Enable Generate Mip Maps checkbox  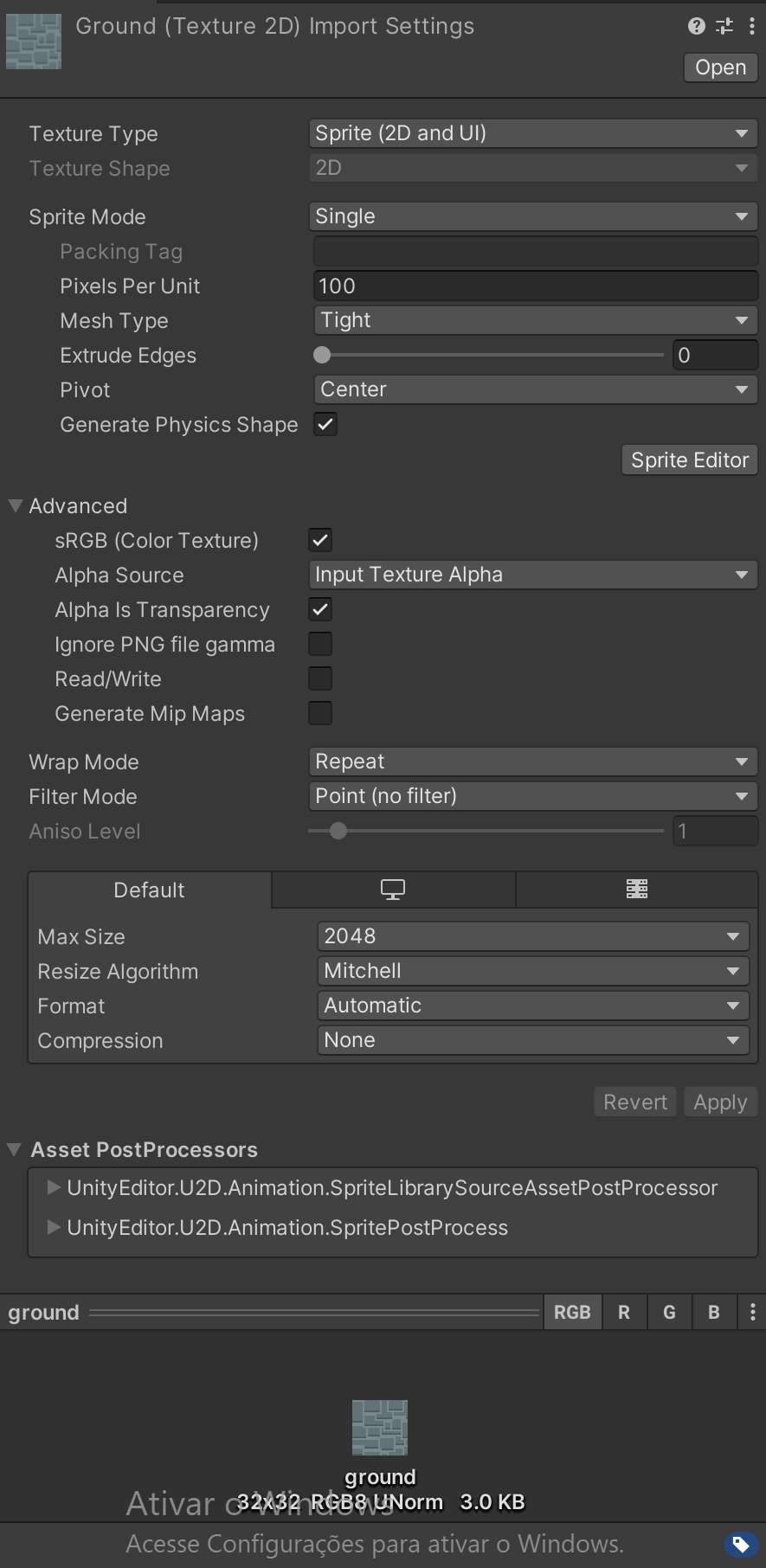point(320,714)
